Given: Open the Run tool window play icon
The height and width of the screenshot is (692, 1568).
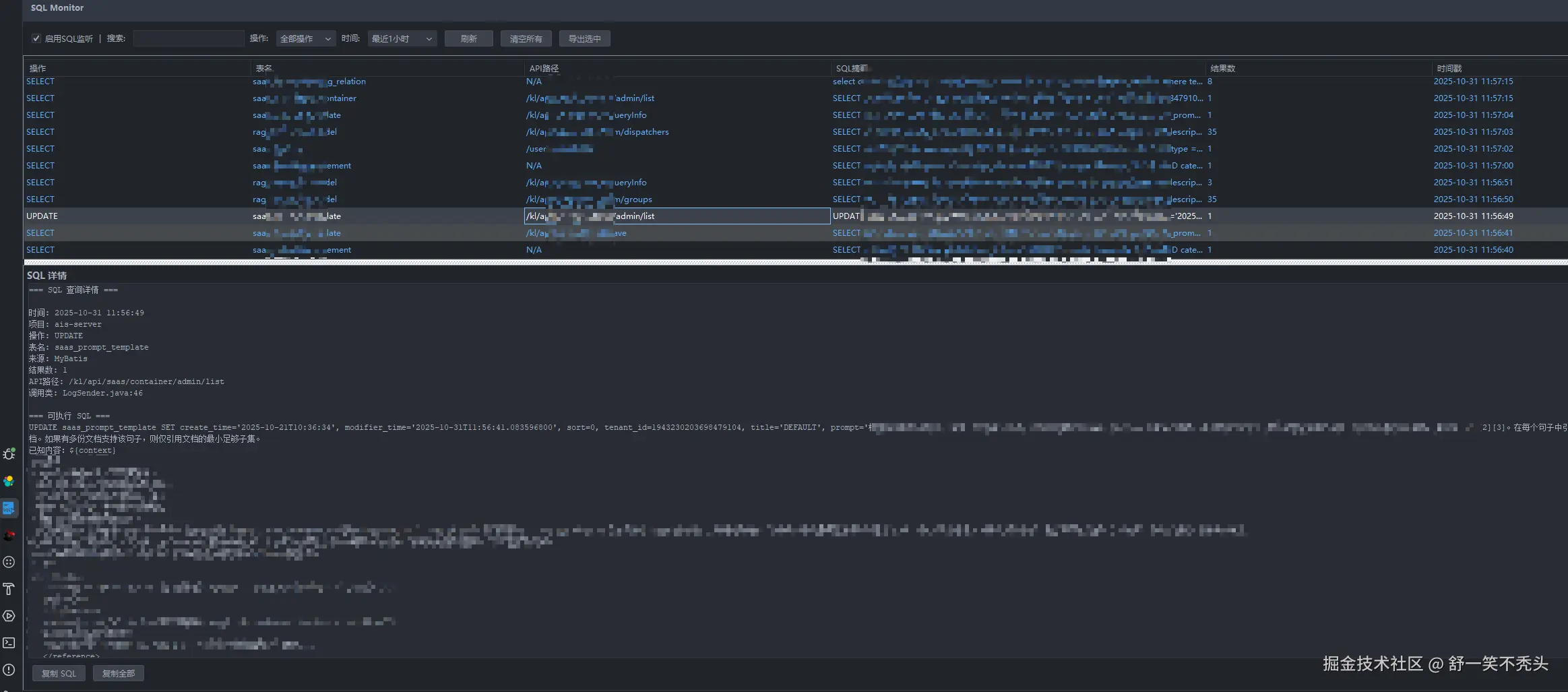Looking at the screenshot, I should point(9,616).
